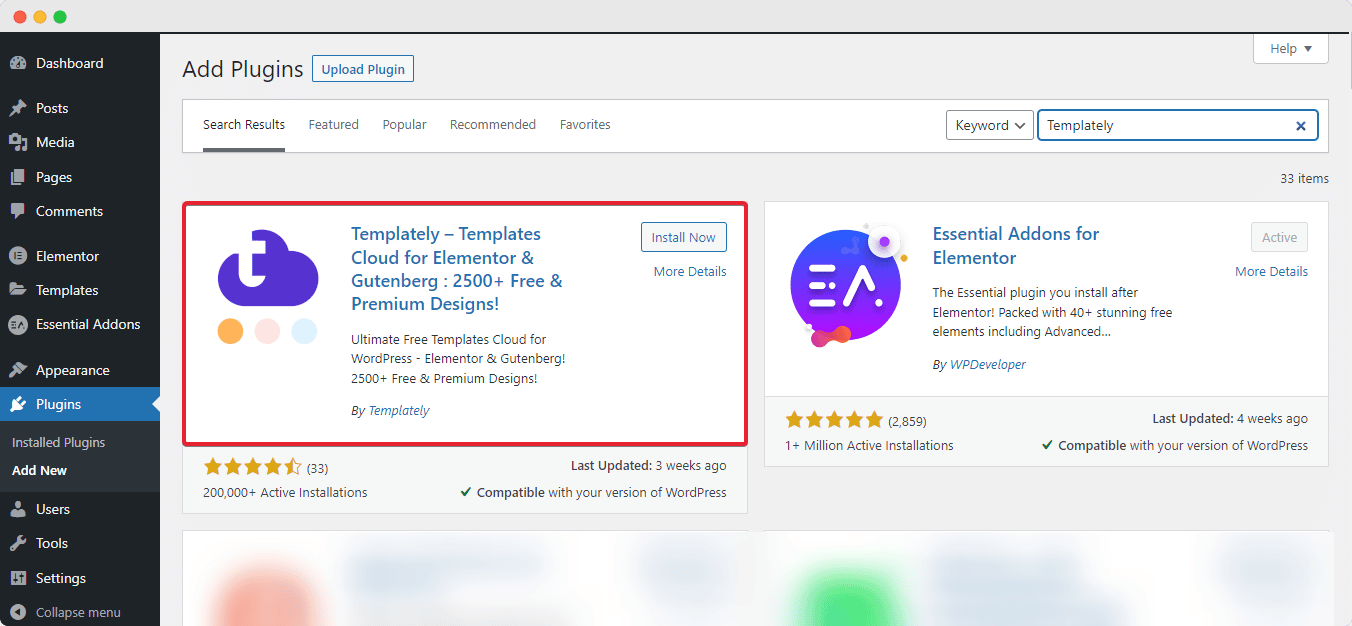Click the Elementor logo icon
Image resolution: width=1352 pixels, height=626 pixels.
18,256
